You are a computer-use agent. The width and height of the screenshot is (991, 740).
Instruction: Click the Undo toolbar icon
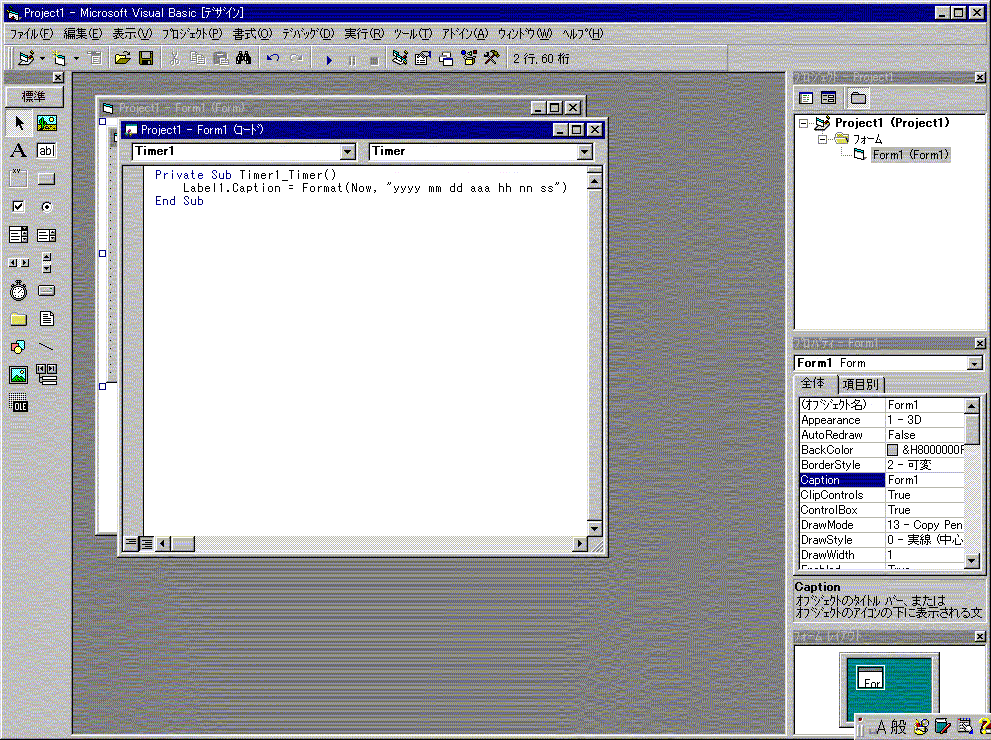pos(273,59)
